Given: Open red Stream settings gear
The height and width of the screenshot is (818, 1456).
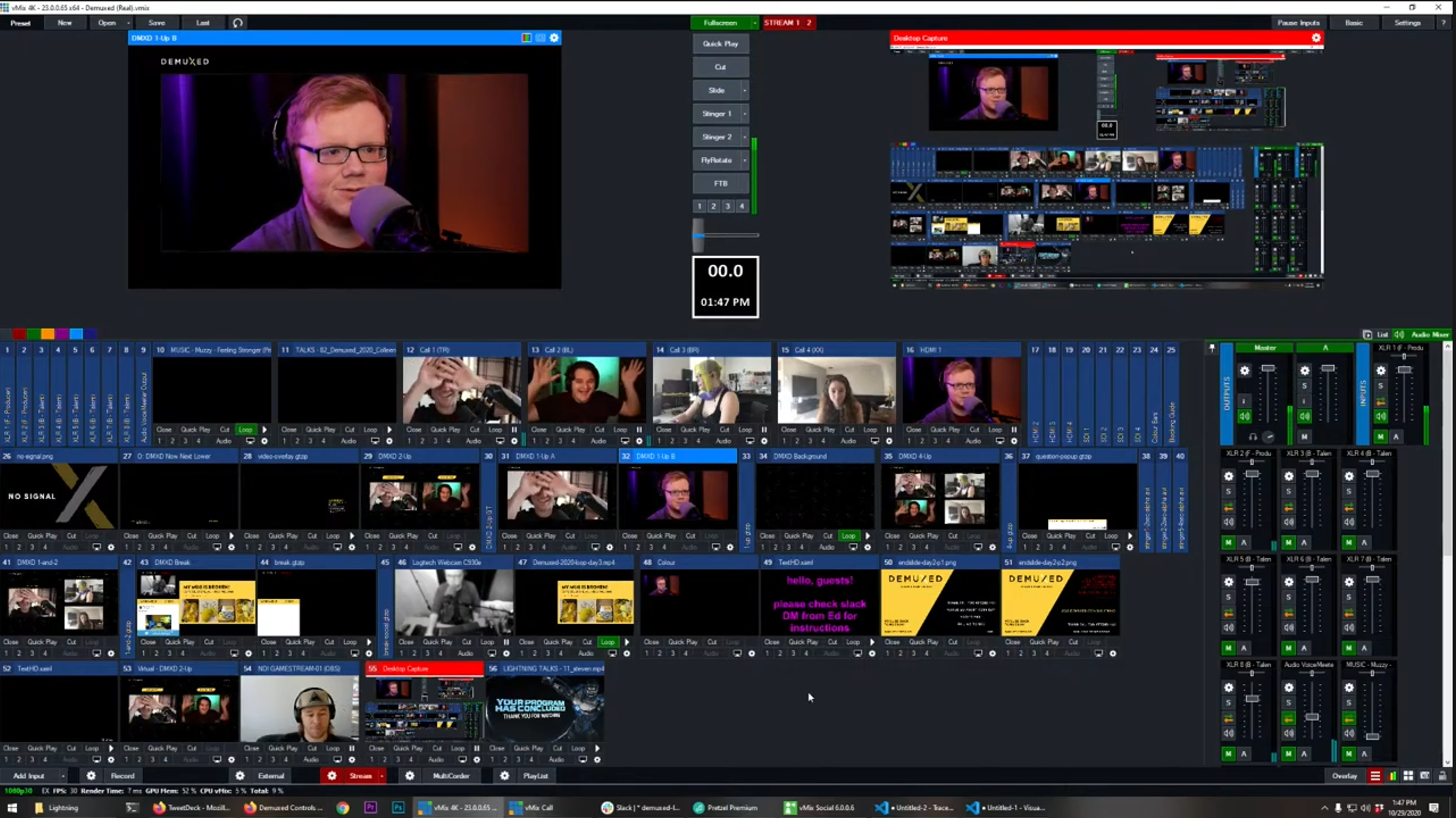Looking at the screenshot, I should 332,776.
